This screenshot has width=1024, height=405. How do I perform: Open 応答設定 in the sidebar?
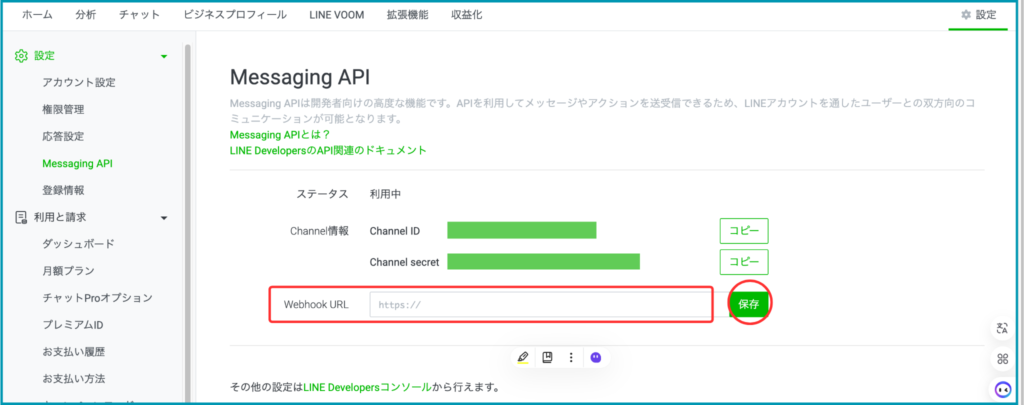point(63,137)
